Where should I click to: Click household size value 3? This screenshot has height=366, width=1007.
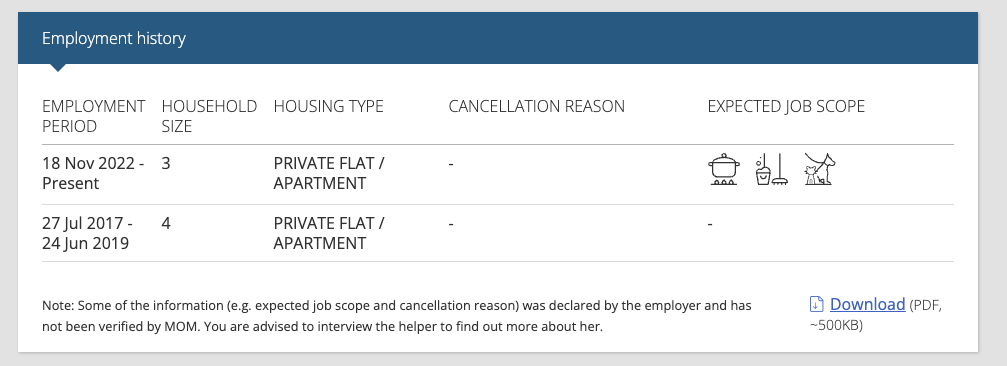click(x=166, y=164)
